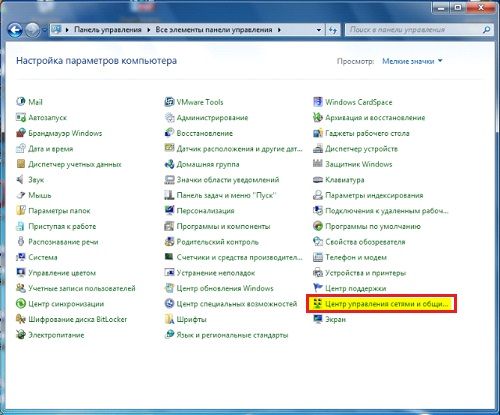Open the VMware Tools icon
Screen dimensions: 500x415
click(x=169, y=102)
